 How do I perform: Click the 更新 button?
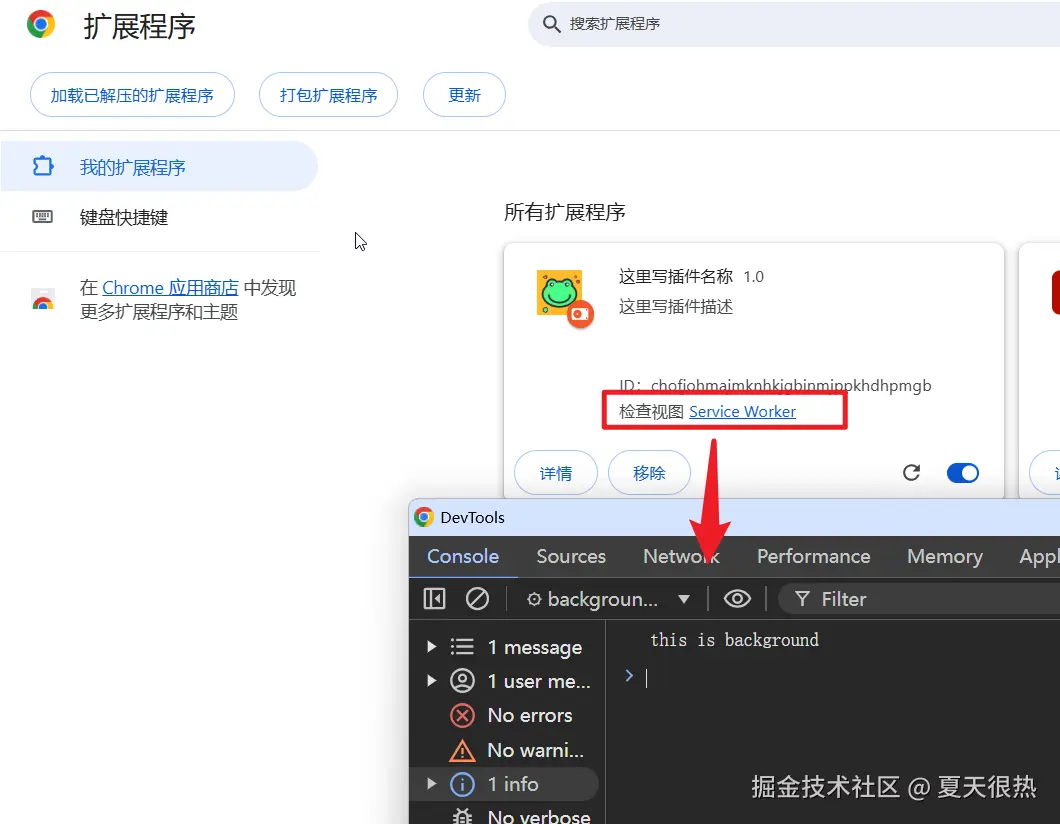point(464,95)
